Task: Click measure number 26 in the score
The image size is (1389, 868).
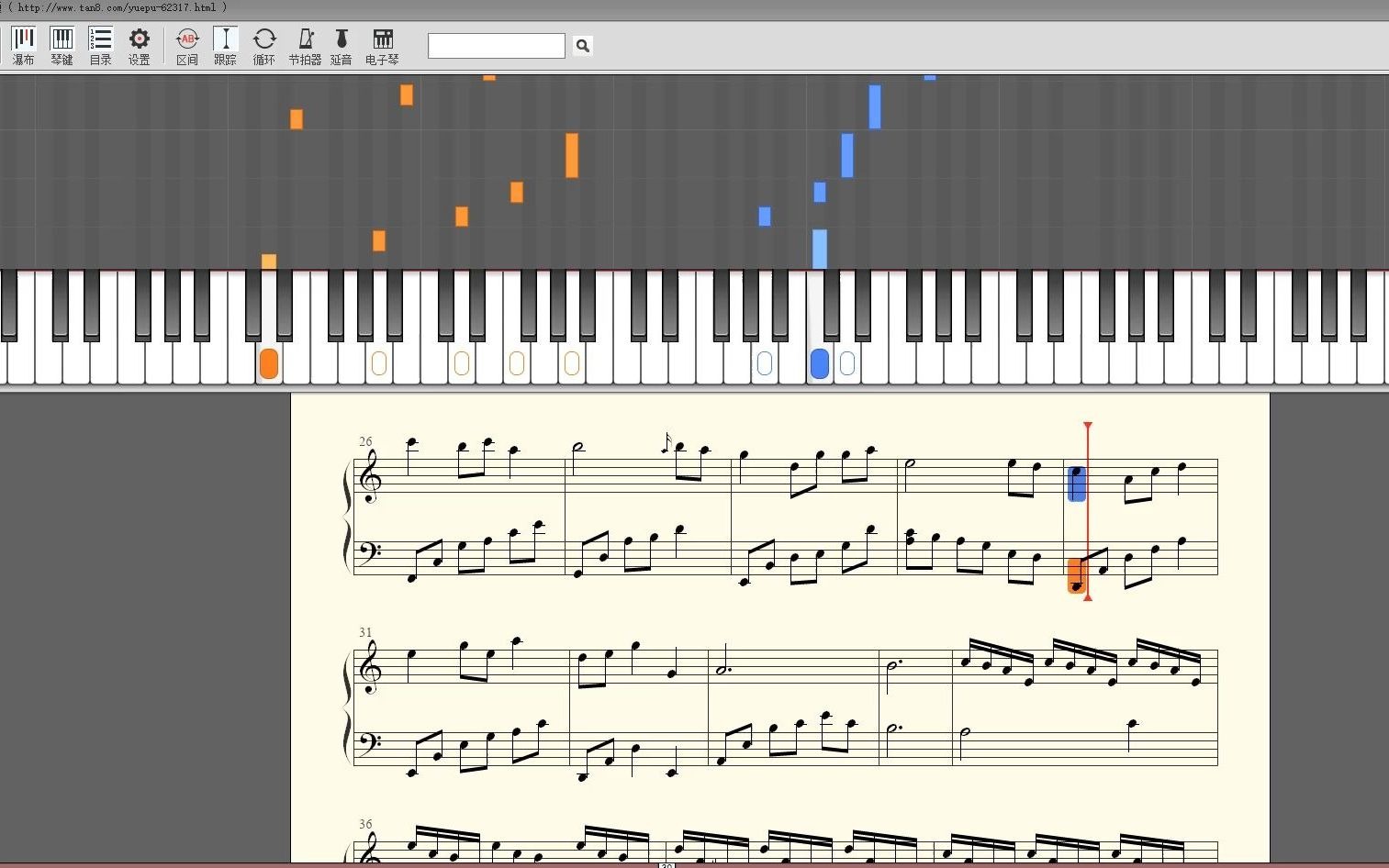Action: click(x=365, y=441)
